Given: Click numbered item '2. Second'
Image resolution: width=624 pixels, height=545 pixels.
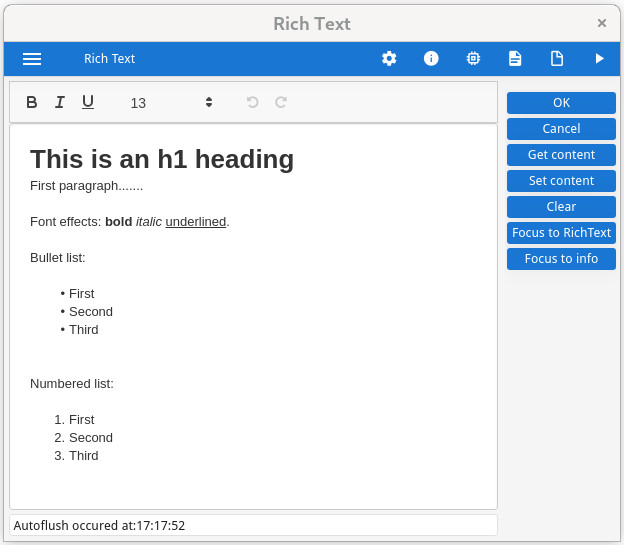Looking at the screenshot, I should [x=84, y=438].
